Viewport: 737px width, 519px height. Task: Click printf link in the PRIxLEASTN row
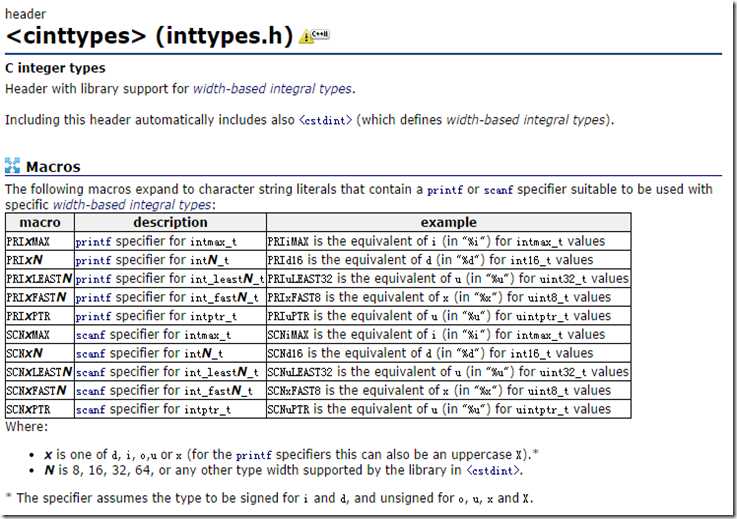pos(93,279)
